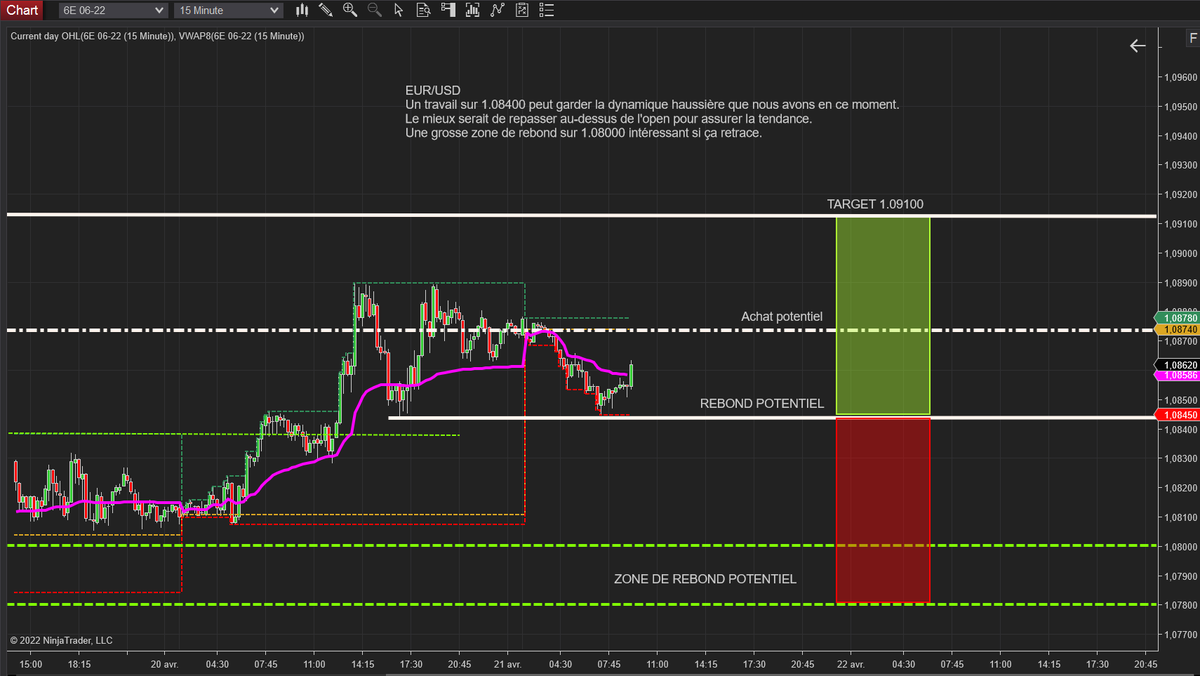1200x676 pixels.
Task: Select the EUR/USD annotation text block
Action: point(652,111)
